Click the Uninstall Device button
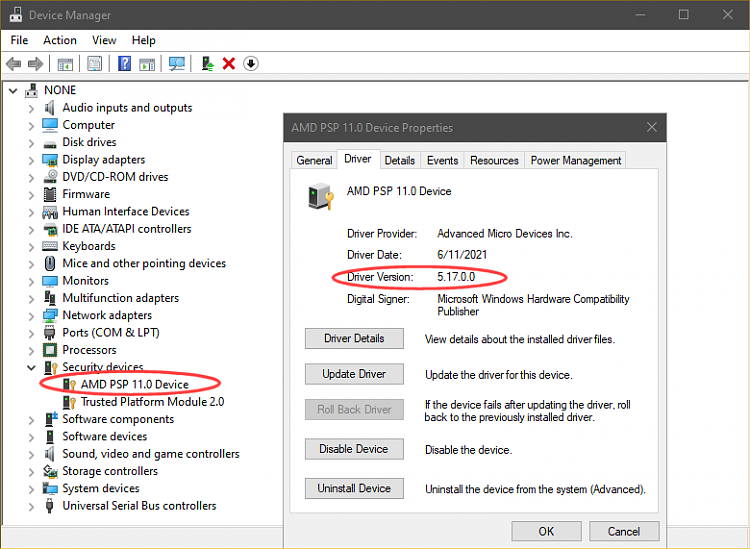Image resolution: width=750 pixels, height=549 pixels. pyautogui.click(x=354, y=488)
